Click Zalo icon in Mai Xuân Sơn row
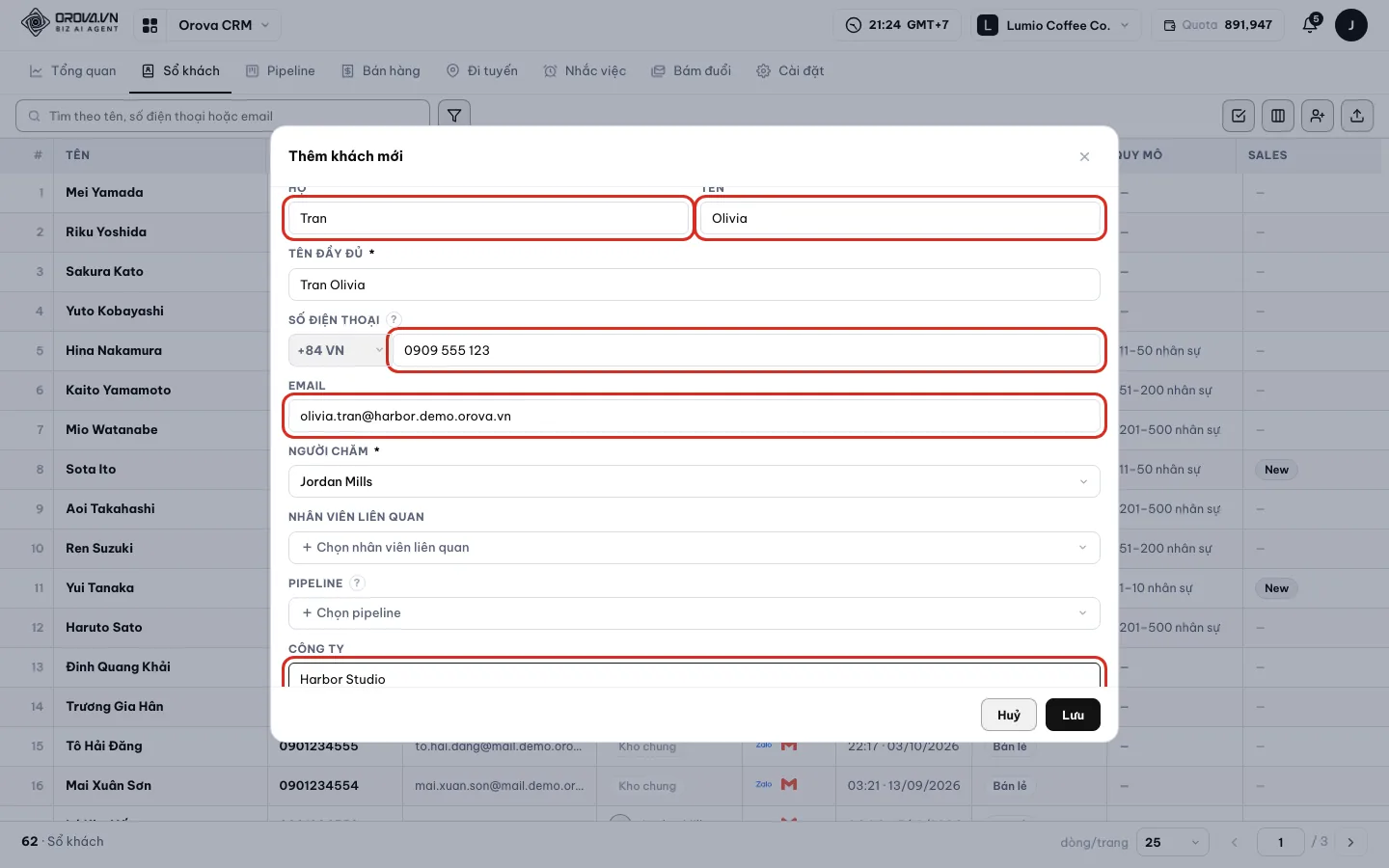1389x868 pixels. [764, 784]
